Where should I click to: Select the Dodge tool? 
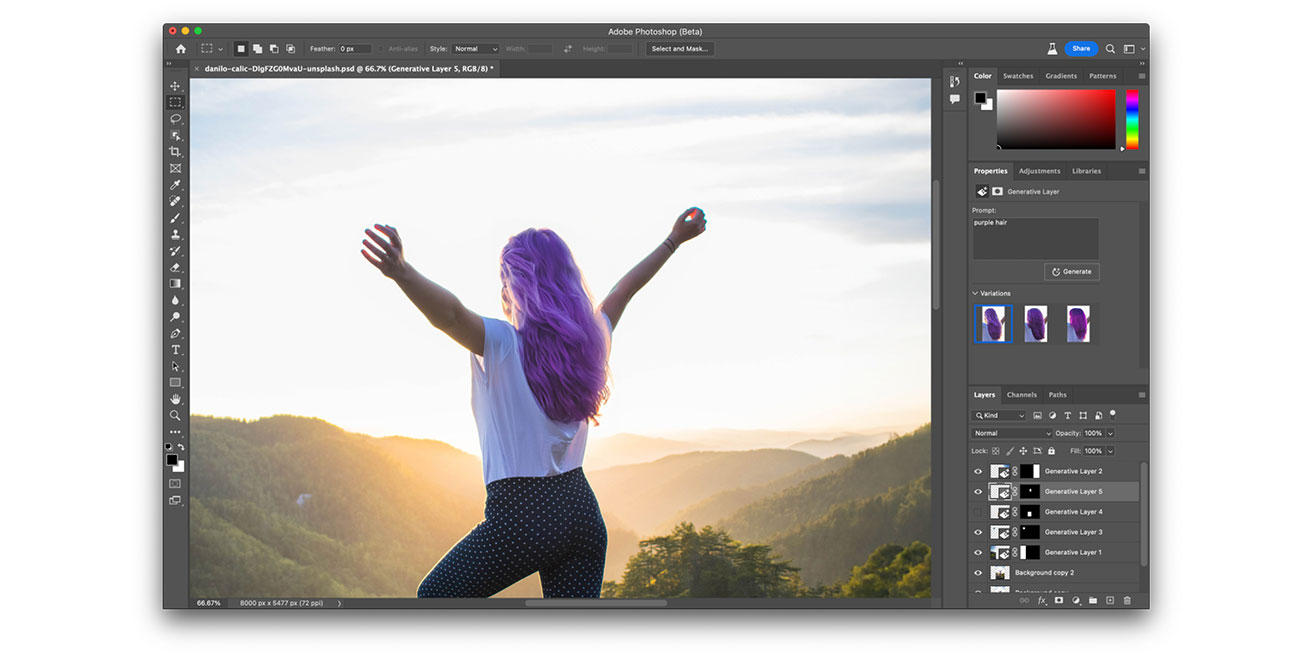(x=175, y=316)
